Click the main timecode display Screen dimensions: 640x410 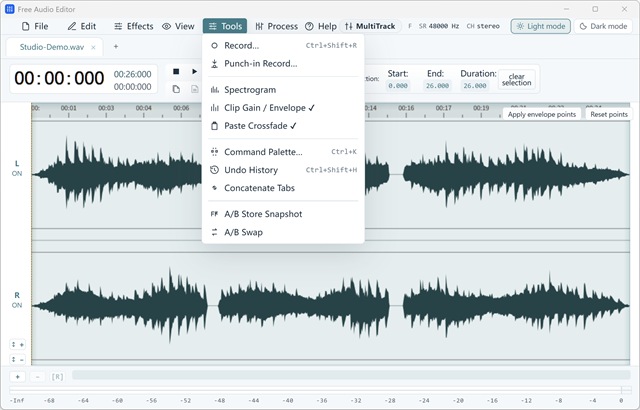[x=59, y=78]
